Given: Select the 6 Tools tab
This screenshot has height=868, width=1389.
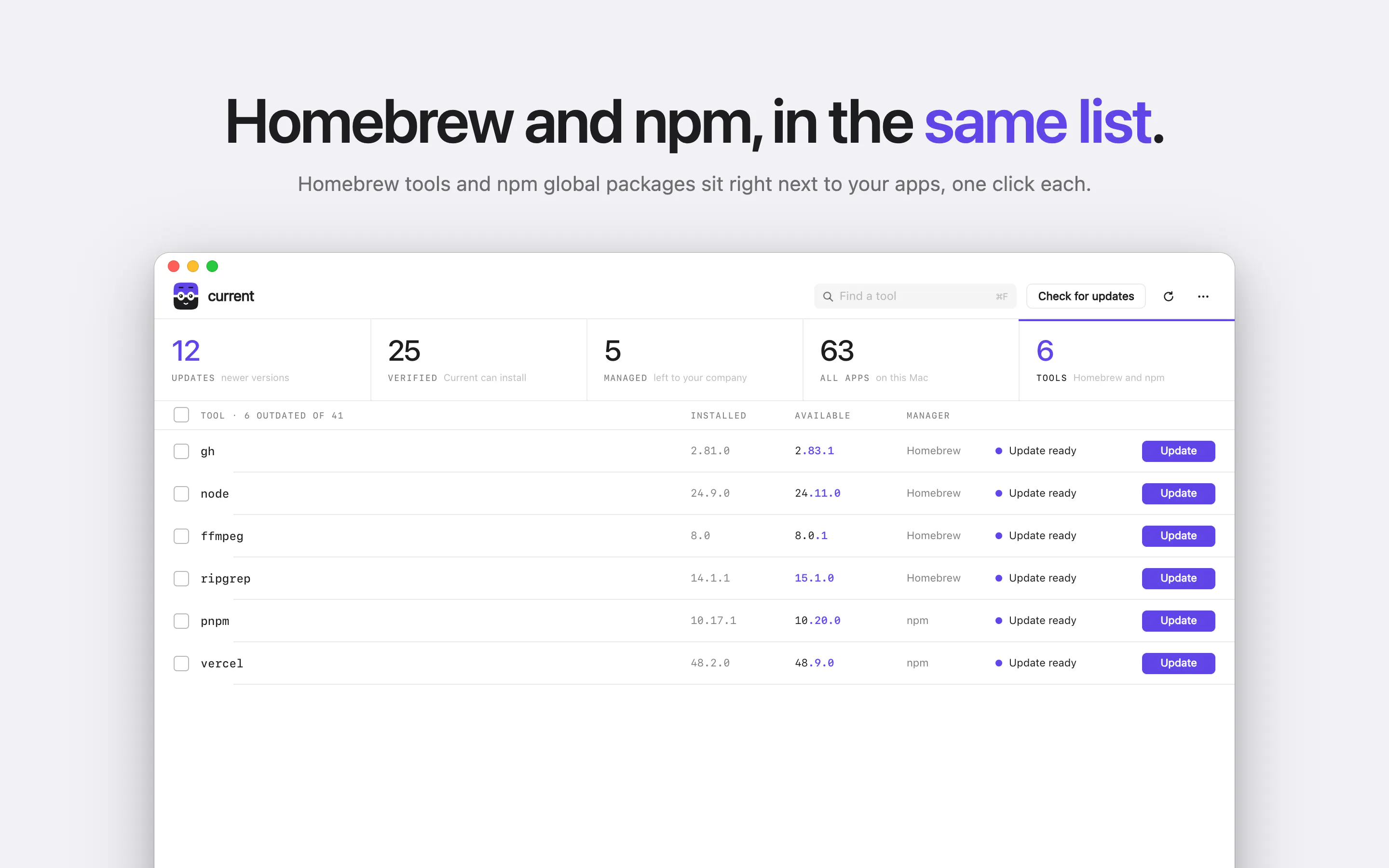Looking at the screenshot, I should click(1127, 360).
